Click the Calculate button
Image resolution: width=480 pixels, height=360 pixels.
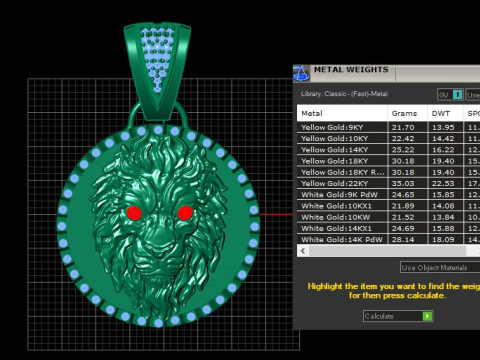click(x=398, y=316)
